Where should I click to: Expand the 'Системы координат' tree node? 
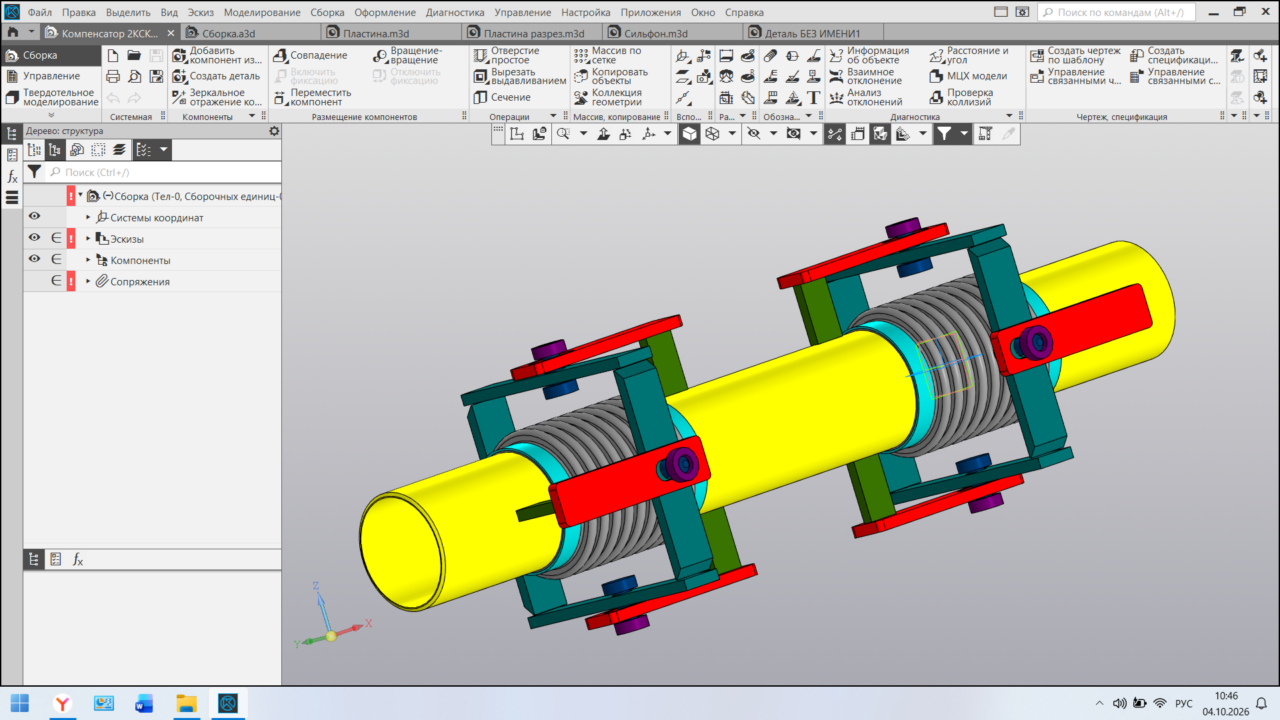pyautogui.click(x=88, y=217)
